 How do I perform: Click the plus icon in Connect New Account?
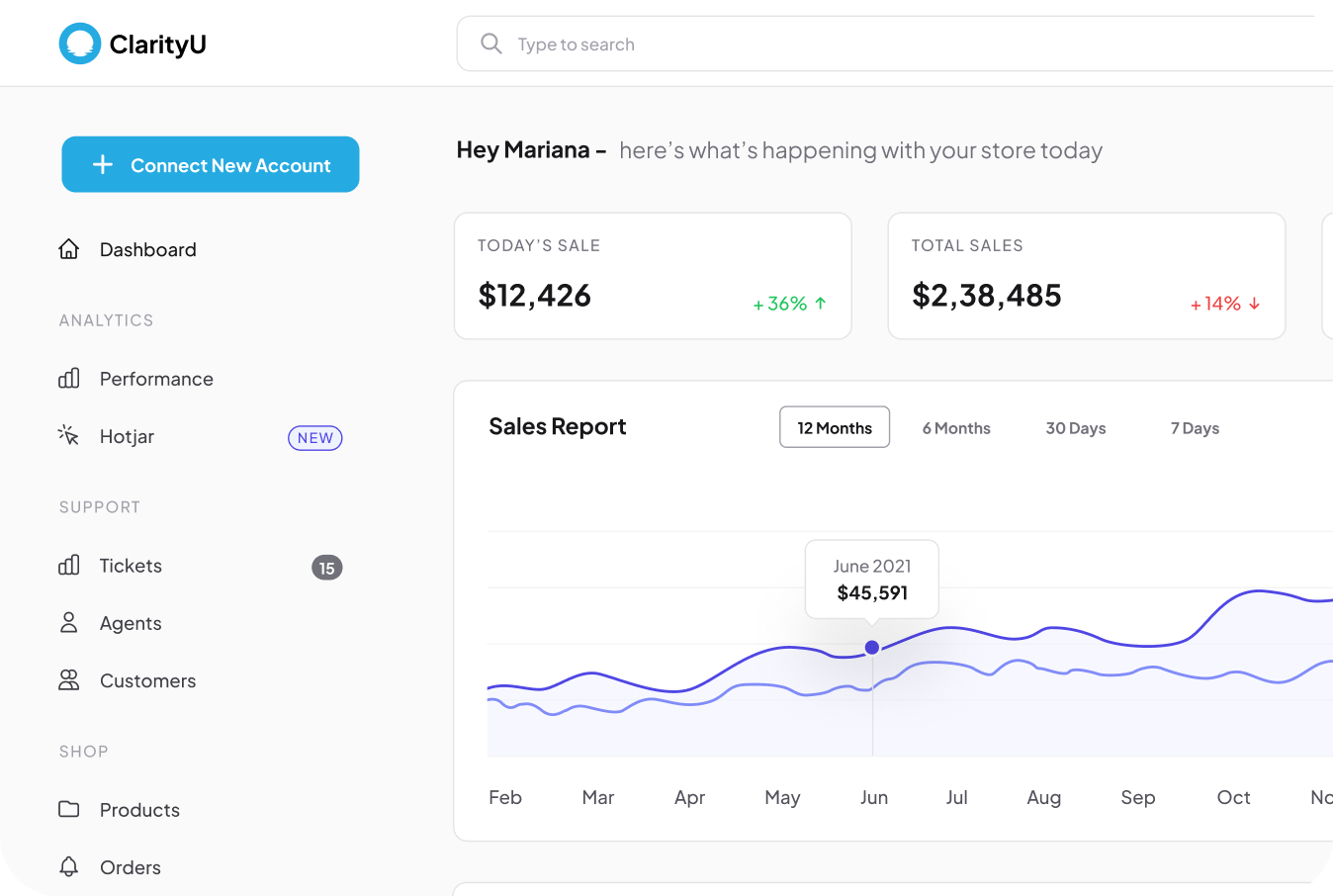pyautogui.click(x=103, y=164)
